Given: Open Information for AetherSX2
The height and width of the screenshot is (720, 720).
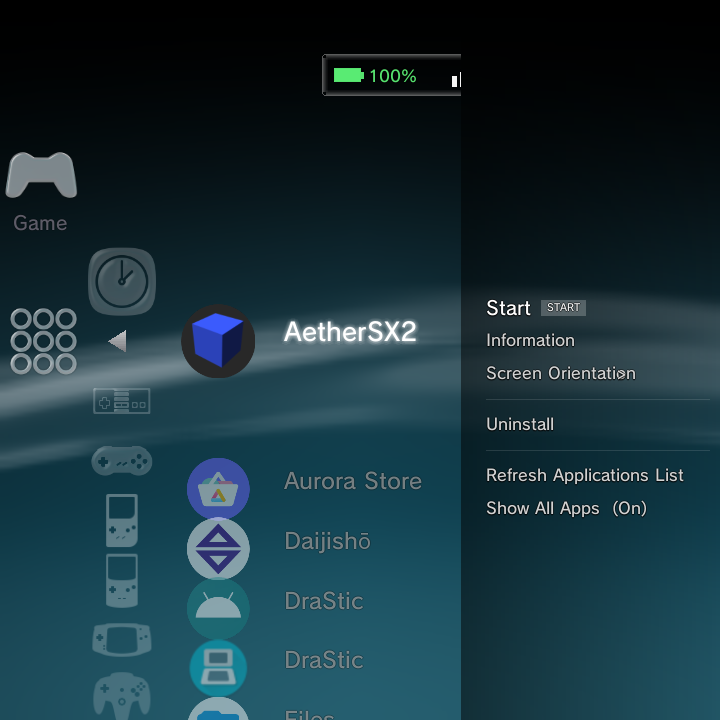Looking at the screenshot, I should [x=530, y=341].
